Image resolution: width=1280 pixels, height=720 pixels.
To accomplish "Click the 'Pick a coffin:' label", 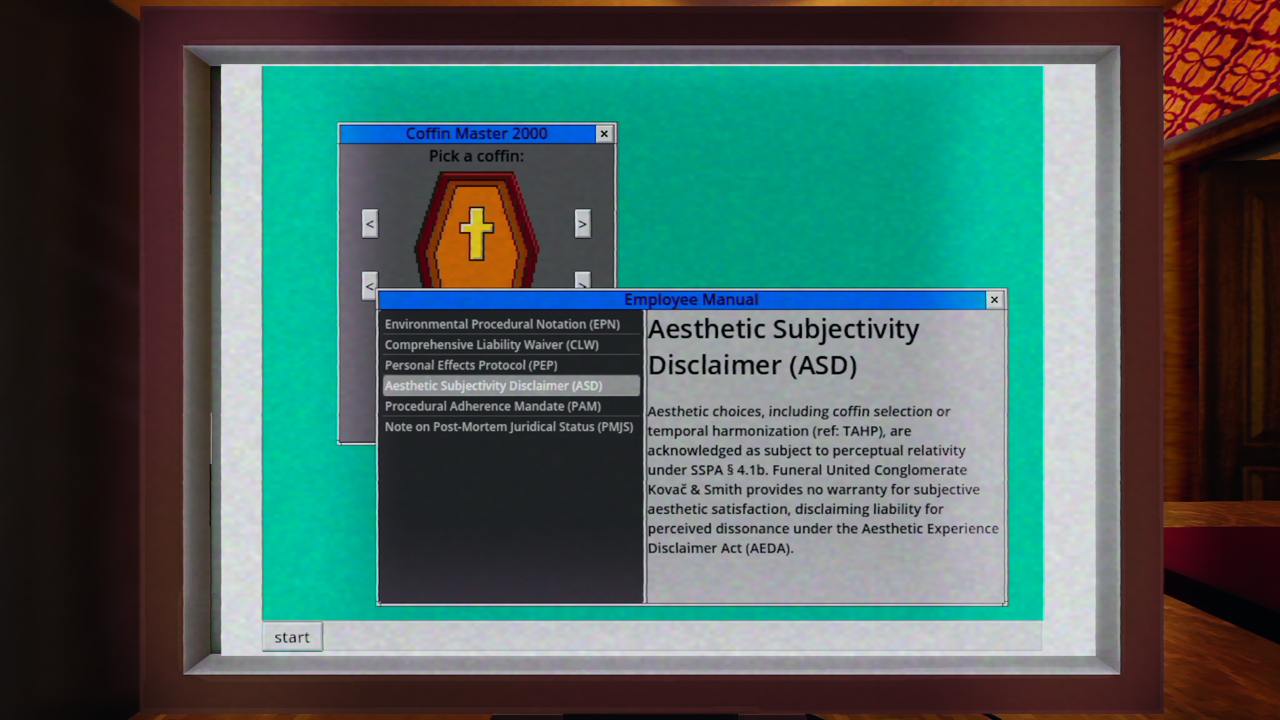I will [x=476, y=156].
